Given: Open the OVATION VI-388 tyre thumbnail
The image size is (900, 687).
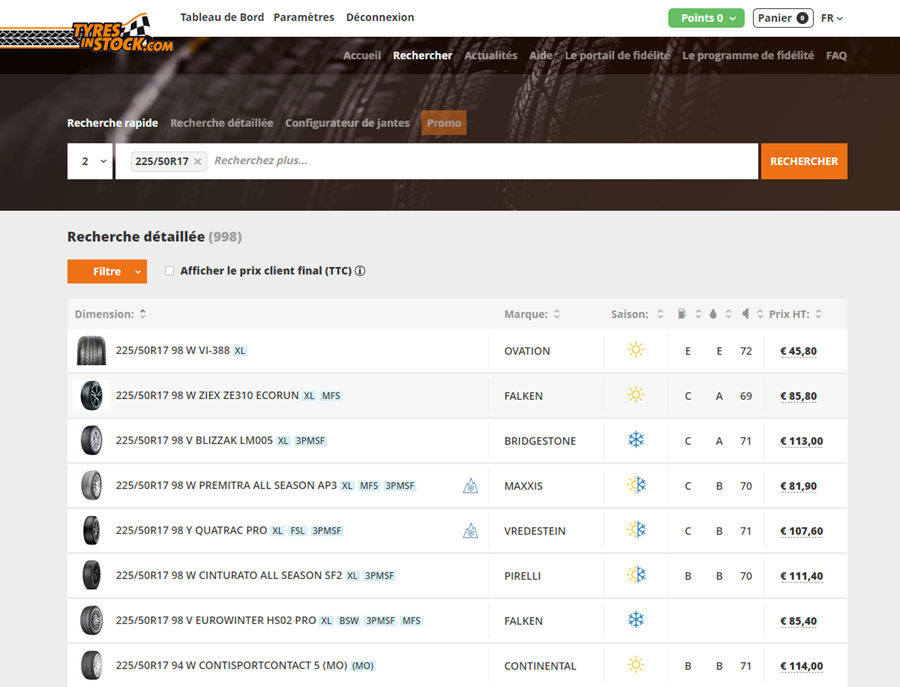Looking at the screenshot, I should (91, 351).
